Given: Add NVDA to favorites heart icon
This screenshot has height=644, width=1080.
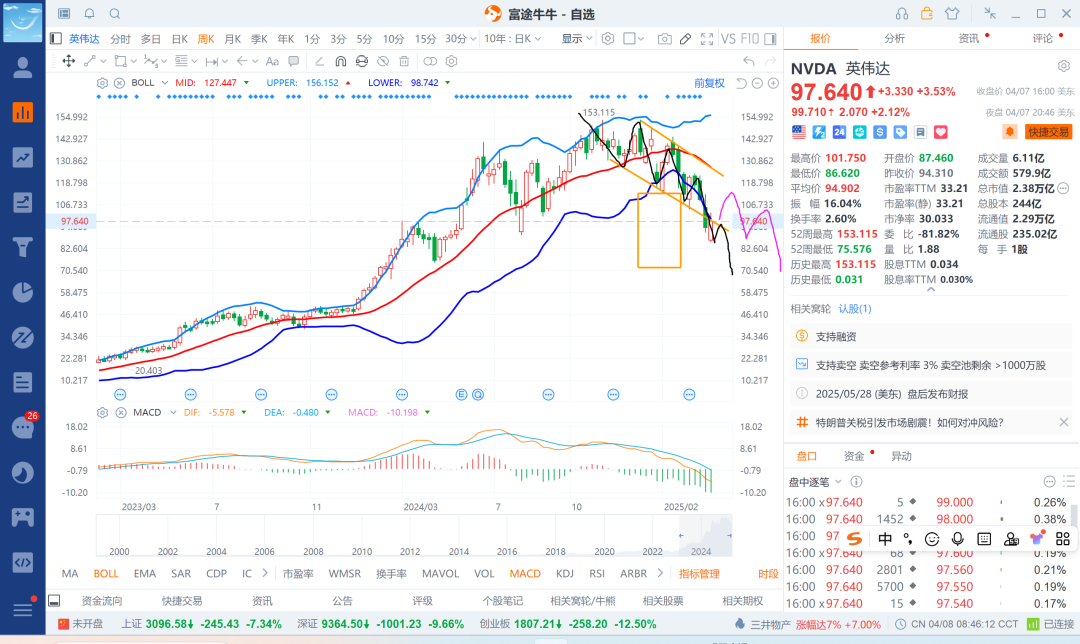Looking at the screenshot, I should pos(940,132).
